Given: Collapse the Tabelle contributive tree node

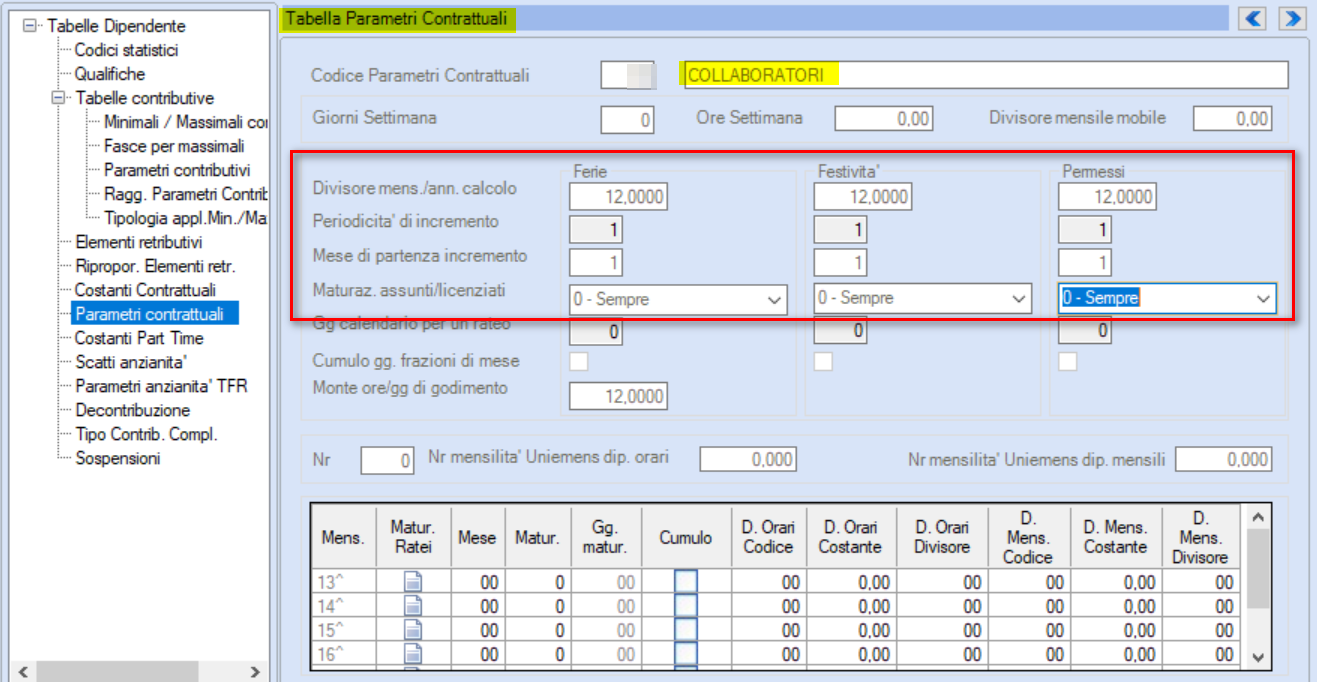Looking at the screenshot, I should [58, 98].
